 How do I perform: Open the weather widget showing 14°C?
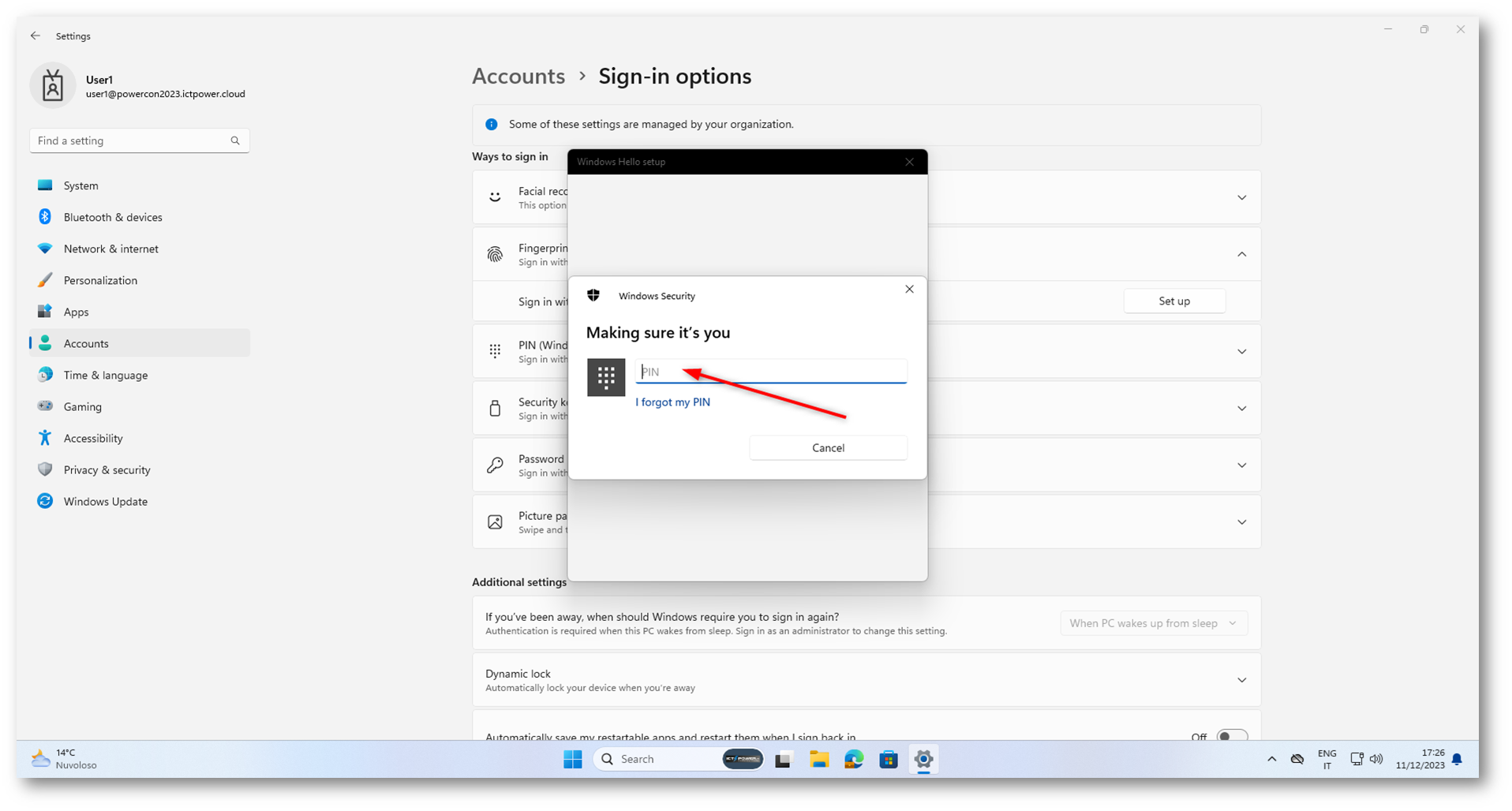(x=64, y=759)
